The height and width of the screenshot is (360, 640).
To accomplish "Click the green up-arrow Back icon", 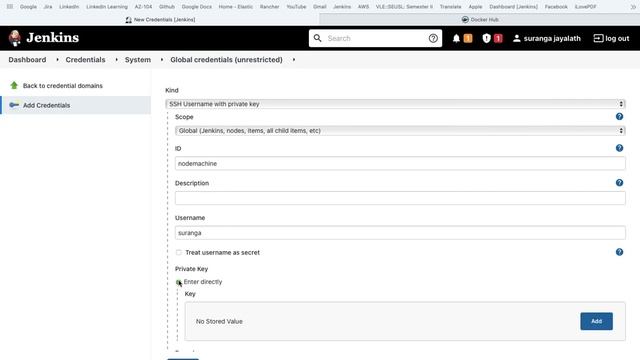I will point(14,85).
